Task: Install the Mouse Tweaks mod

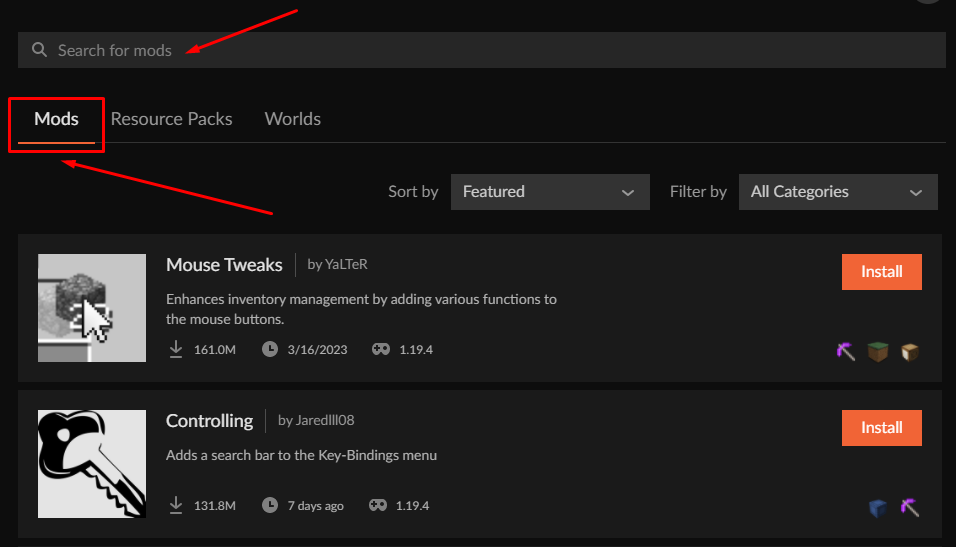Action: point(881,272)
